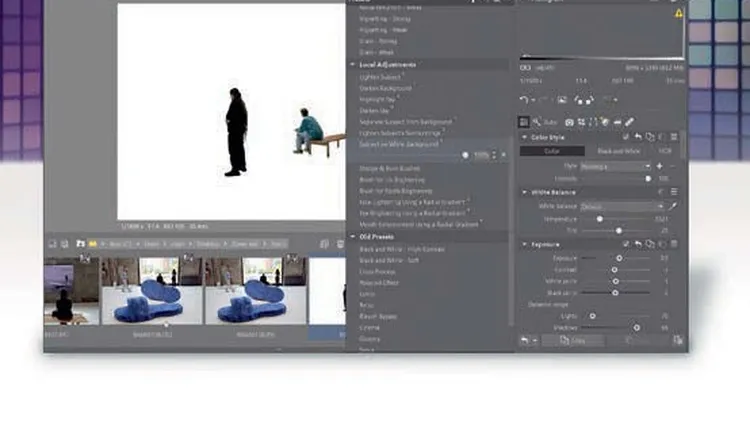Open the White Balance section menu
The image size is (750, 421).
[x=674, y=192]
